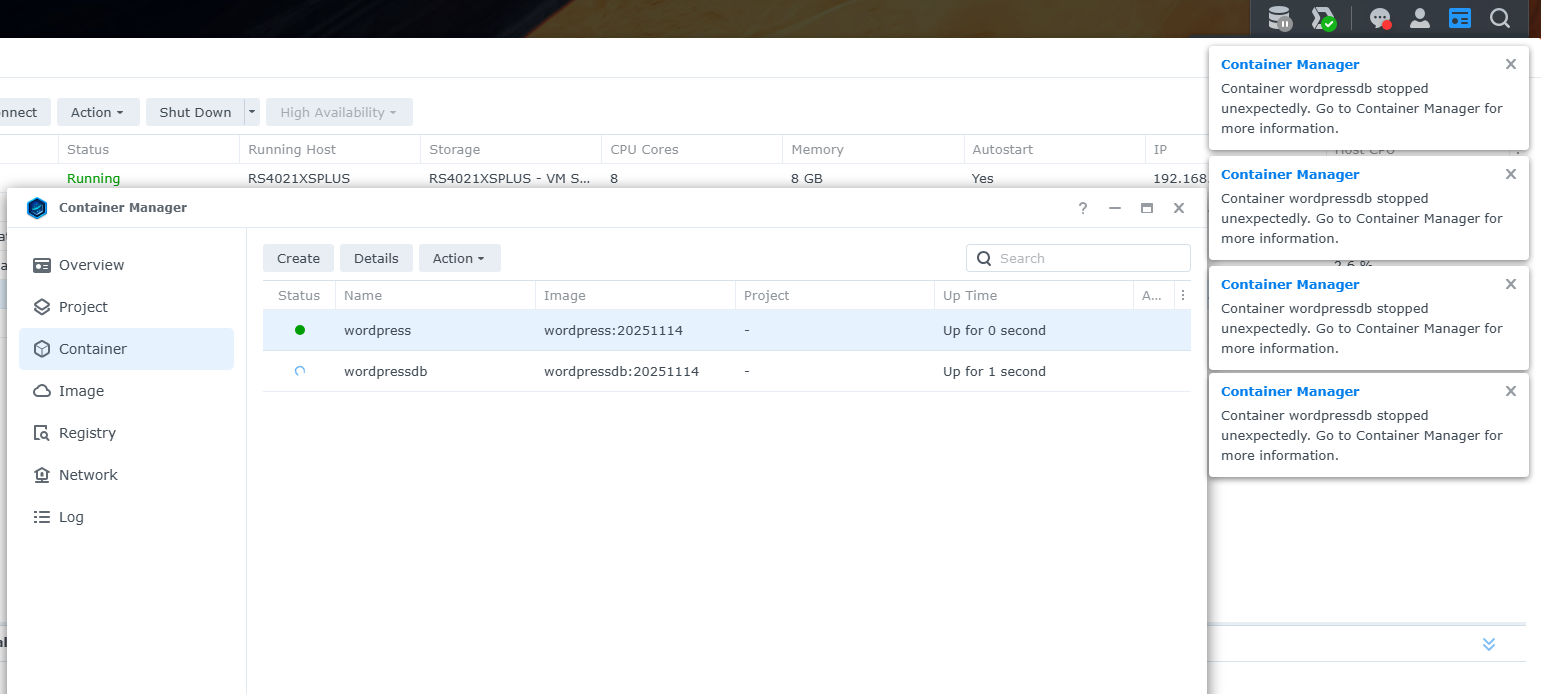Click the Container Manager help question mark
Viewport: 1541px width, 694px height.
[1083, 208]
